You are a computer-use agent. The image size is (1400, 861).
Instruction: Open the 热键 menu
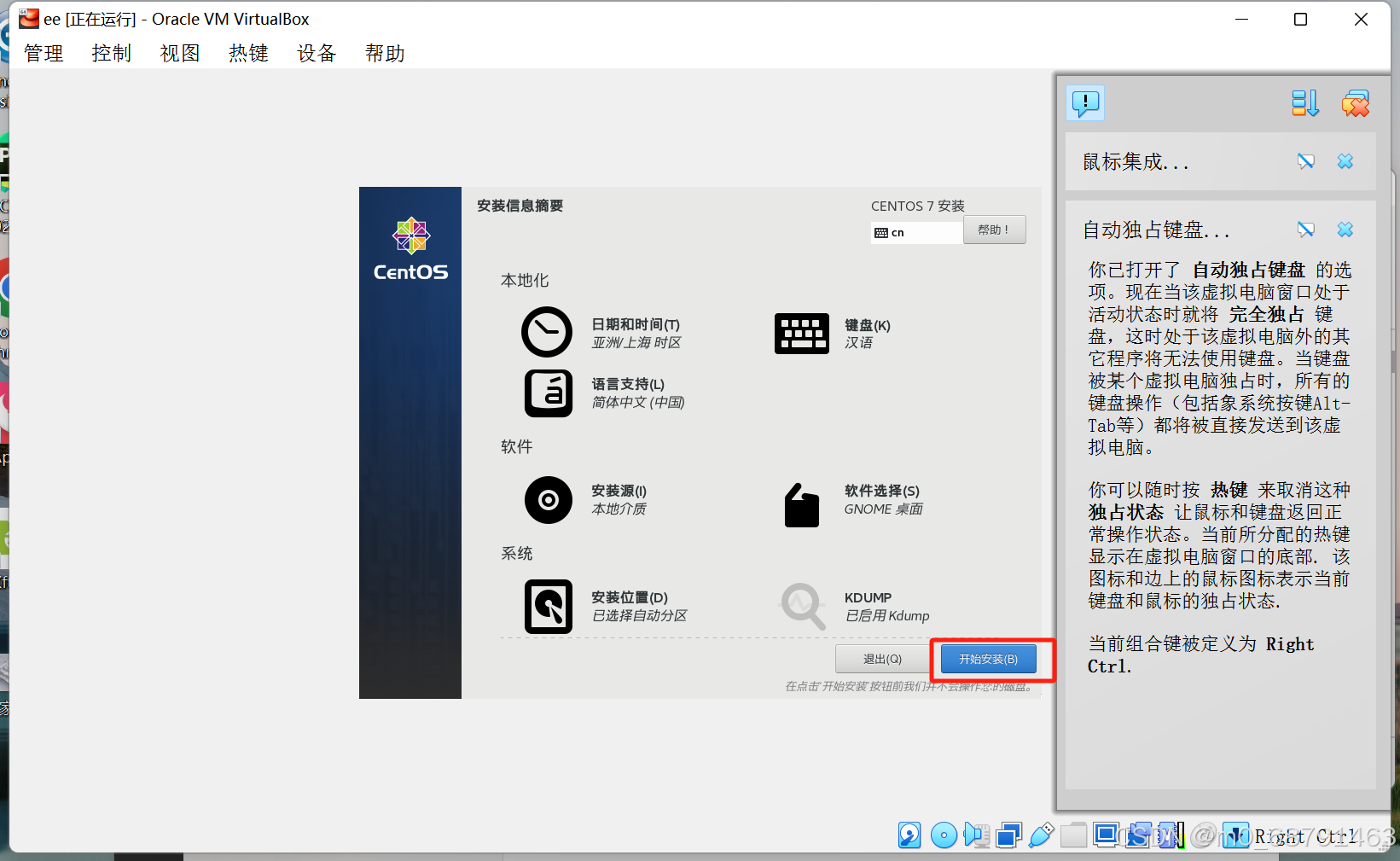(248, 53)
